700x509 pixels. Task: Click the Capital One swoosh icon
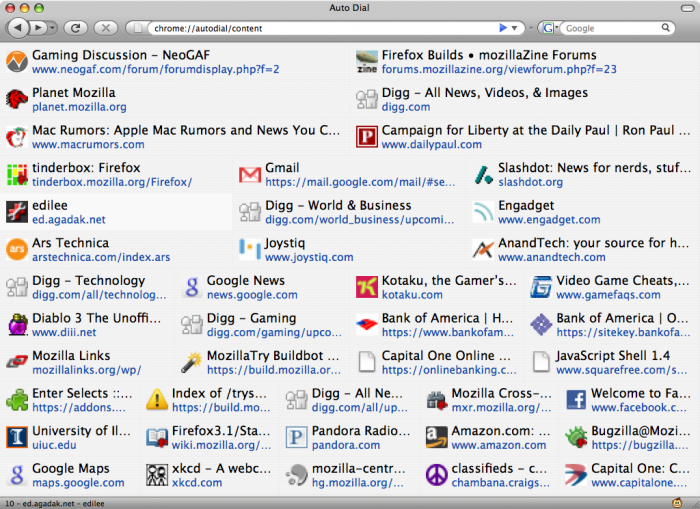coord(576,475)
